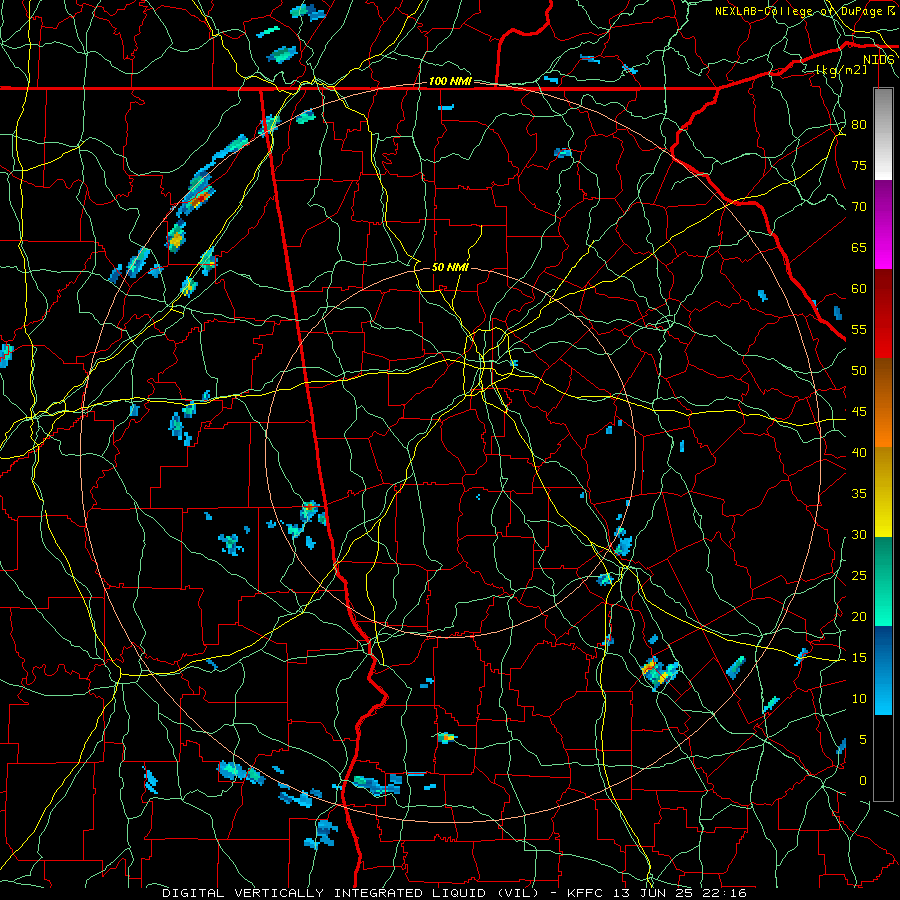Image resolution: width=900 pixels, height=900 pixels.
Task: Select the purple-magenta segment of the color scale
Action: pos(883,224)
